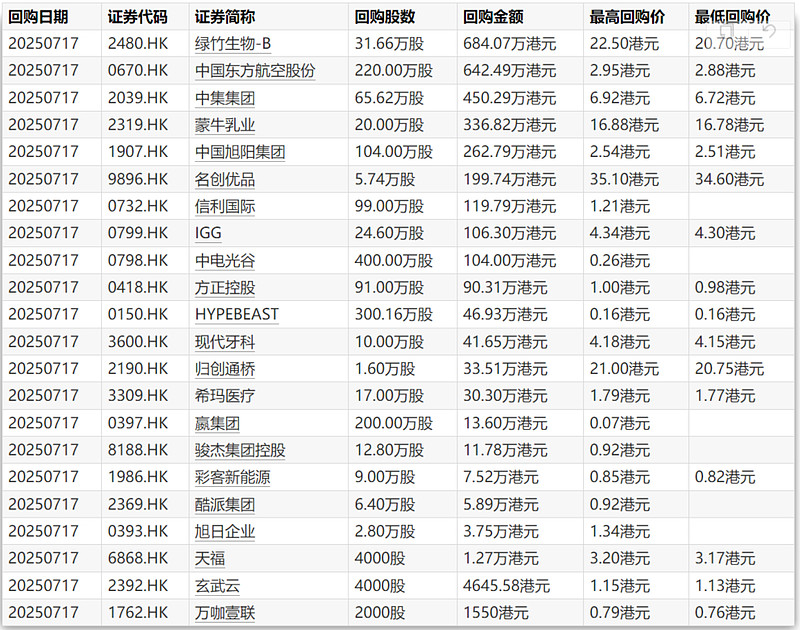Open the 信利国际 link
Image resolution: width=800 pixels, height=630 pixels.
tap(225, 206)
